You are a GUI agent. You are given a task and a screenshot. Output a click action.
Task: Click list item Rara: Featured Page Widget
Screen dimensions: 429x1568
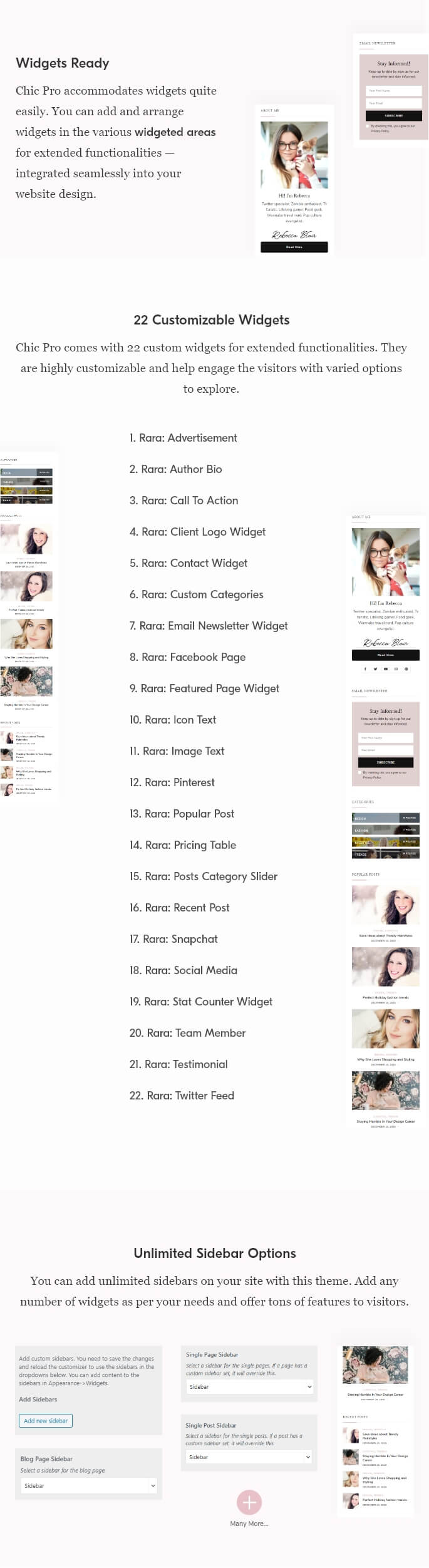coord(204,688)
